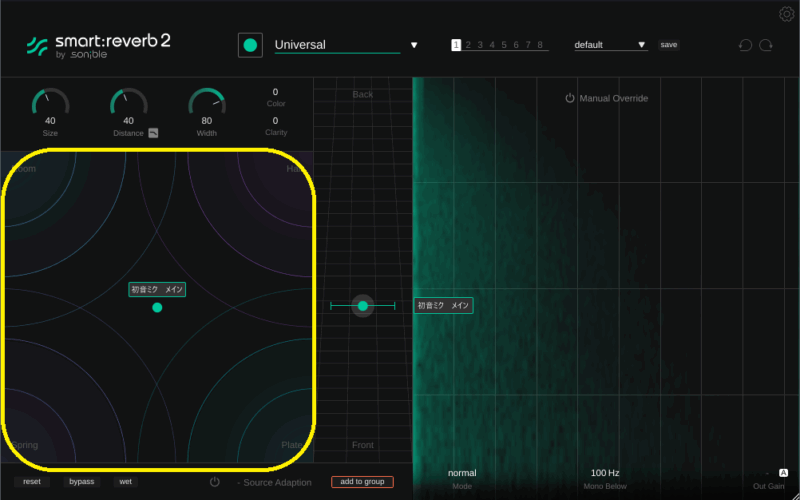Toggle Source Adaption power icon

[x=215, y=482]
